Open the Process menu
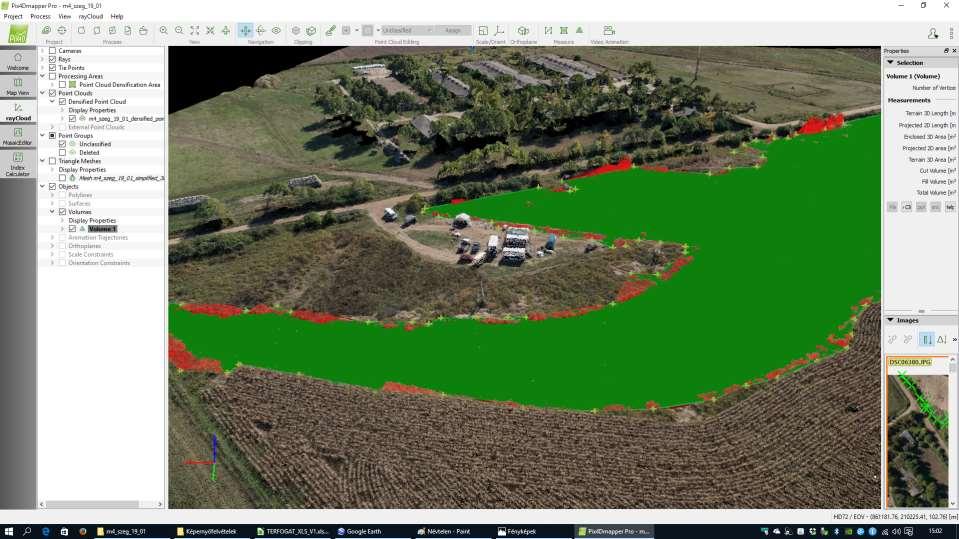Screen dimensions: 959x539 pos(40,17)
